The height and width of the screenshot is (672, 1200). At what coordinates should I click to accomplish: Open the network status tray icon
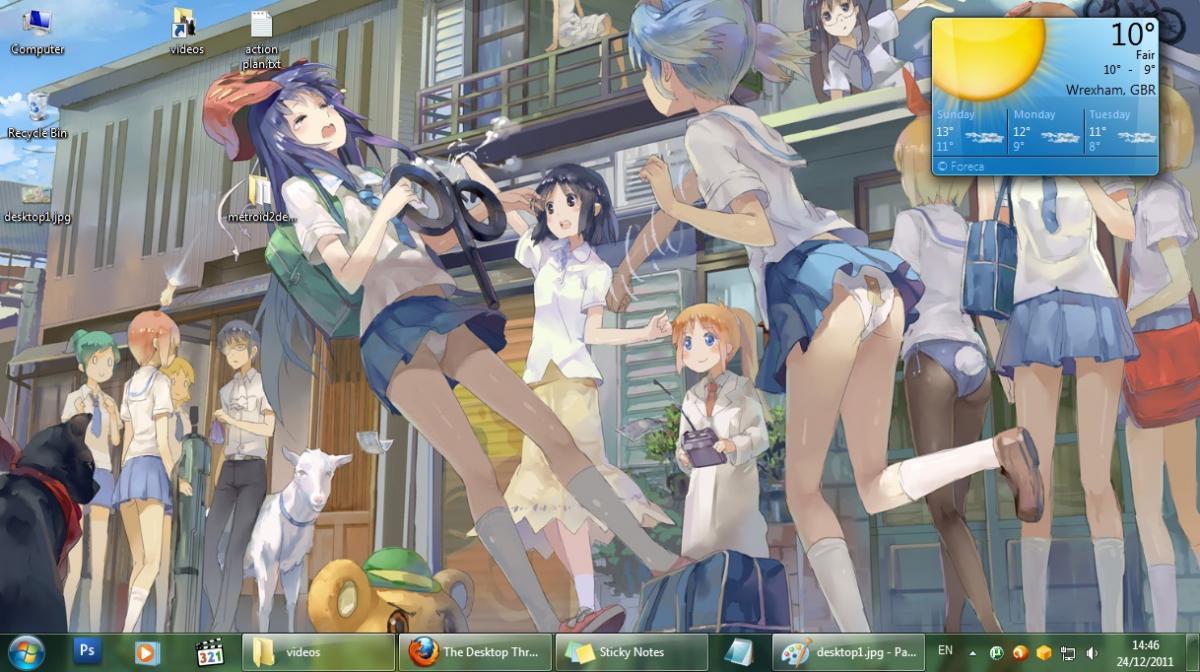pyautogui.click(x=1068, y=652)
